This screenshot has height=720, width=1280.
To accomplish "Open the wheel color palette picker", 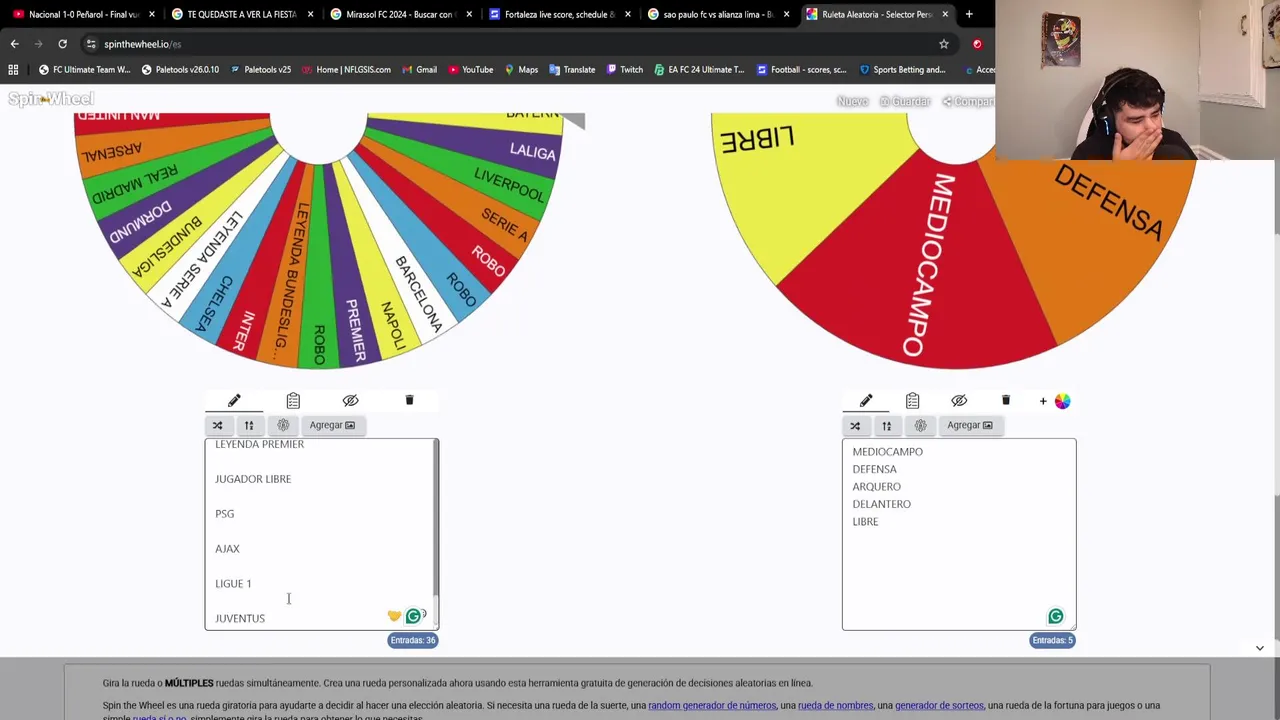I will [1062, 401].
